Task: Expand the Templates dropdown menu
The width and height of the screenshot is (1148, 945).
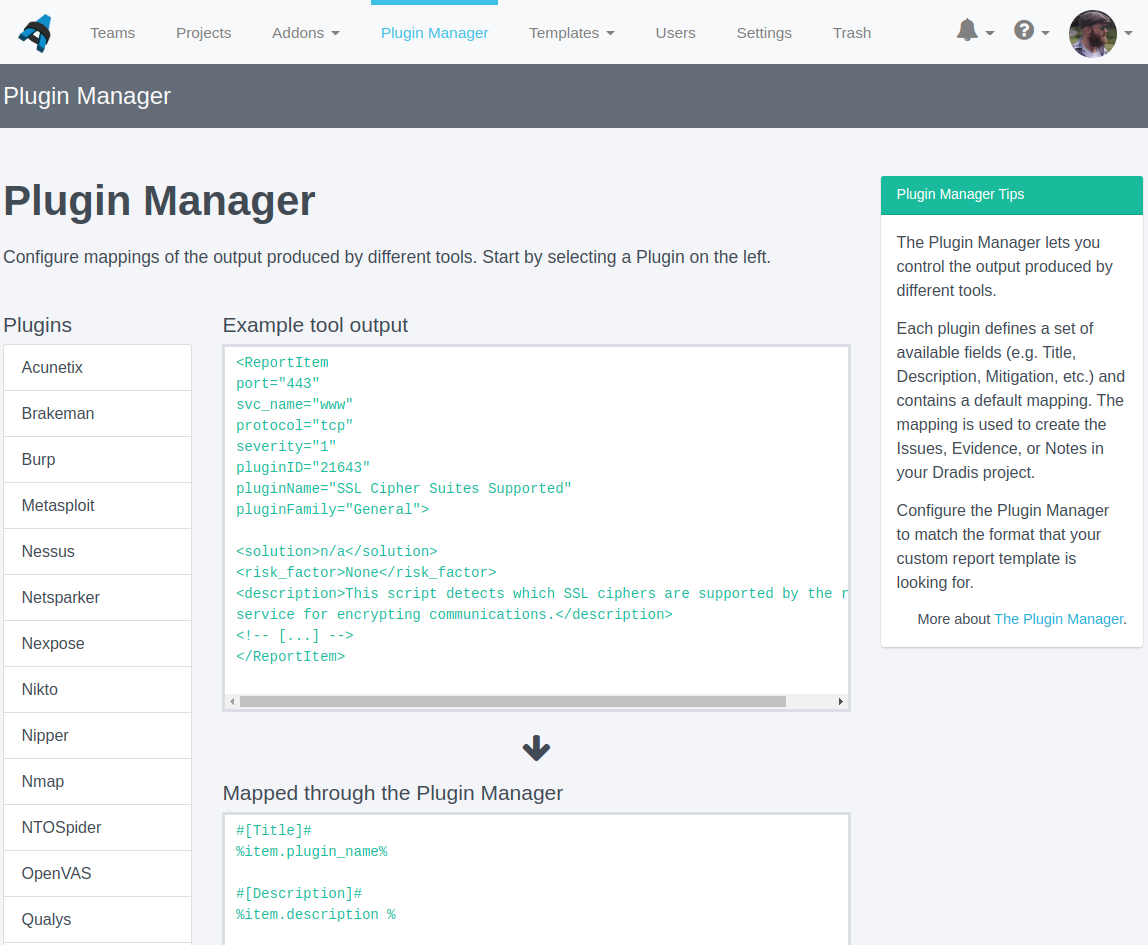Action: (571, 33)
